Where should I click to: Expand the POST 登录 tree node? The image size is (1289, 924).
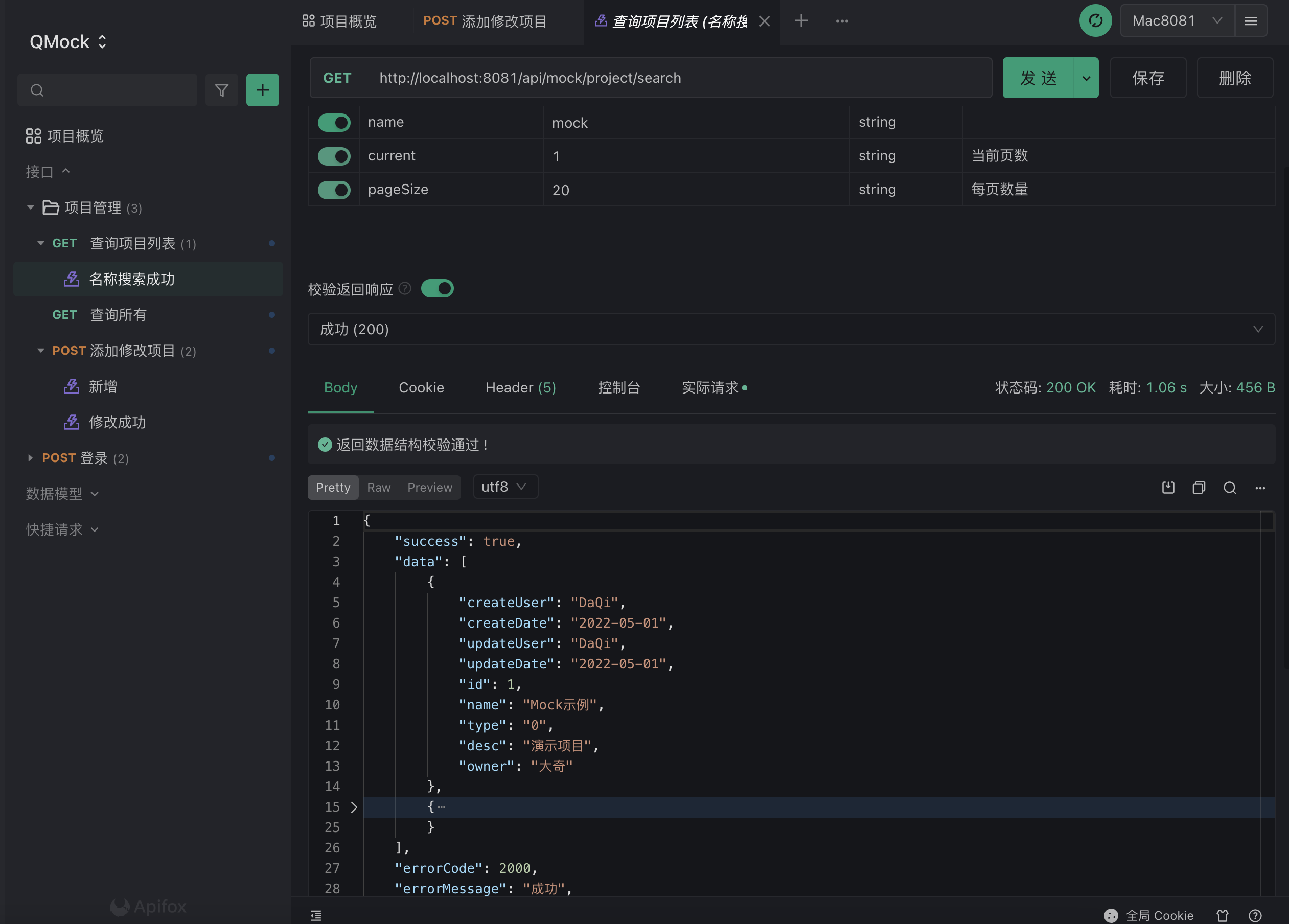(x=30, y=458)
